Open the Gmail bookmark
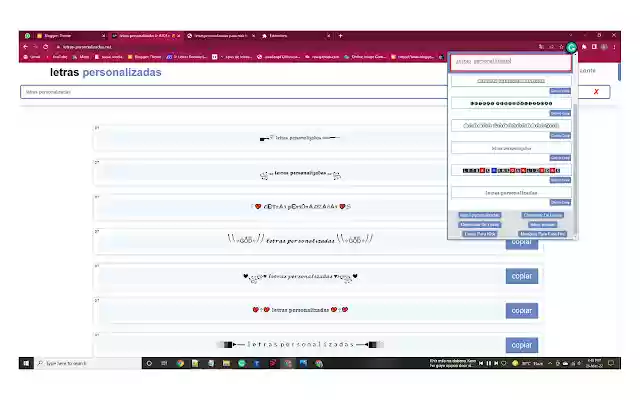640x400 pixels. 32,57
